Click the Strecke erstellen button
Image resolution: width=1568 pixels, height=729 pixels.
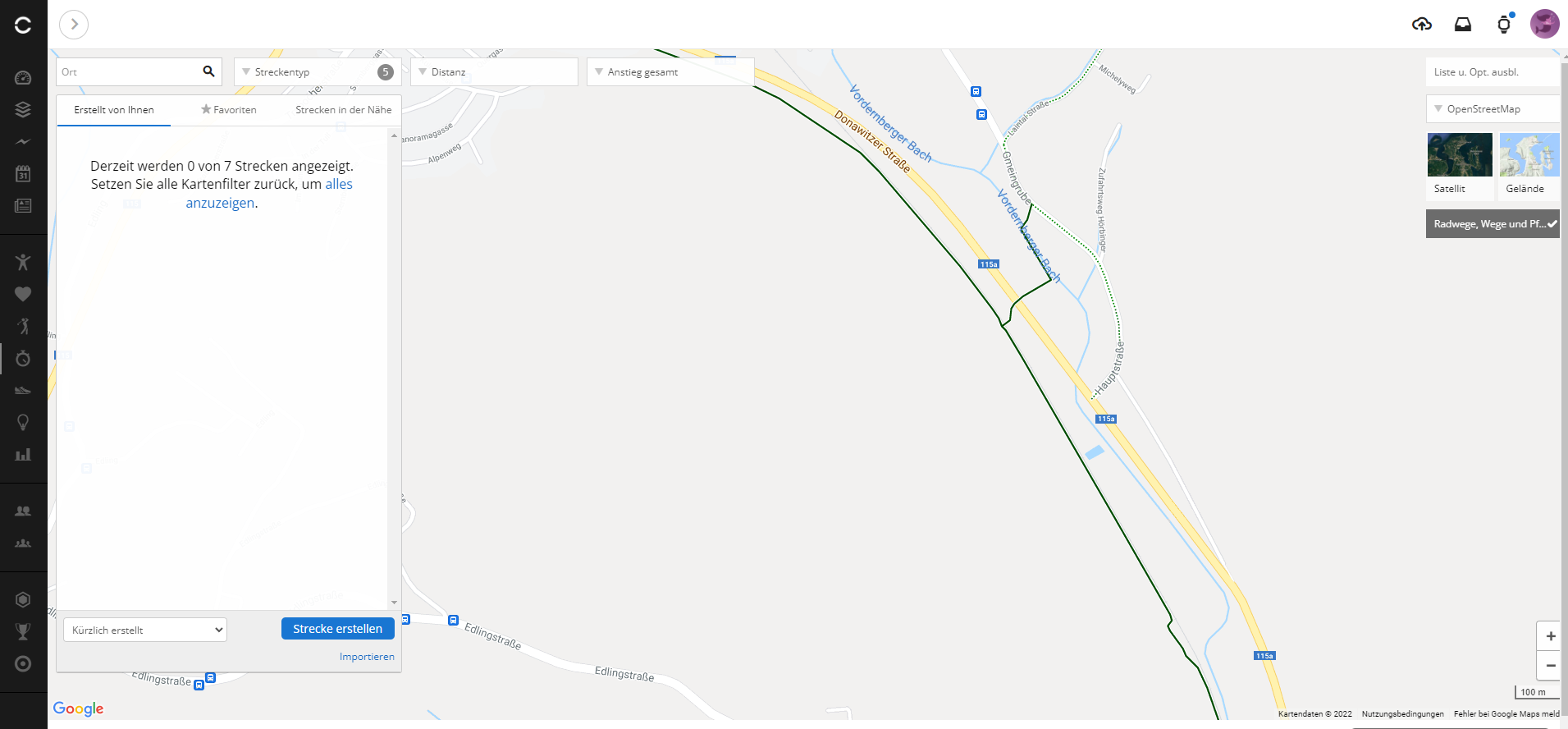tap(338, 629)
